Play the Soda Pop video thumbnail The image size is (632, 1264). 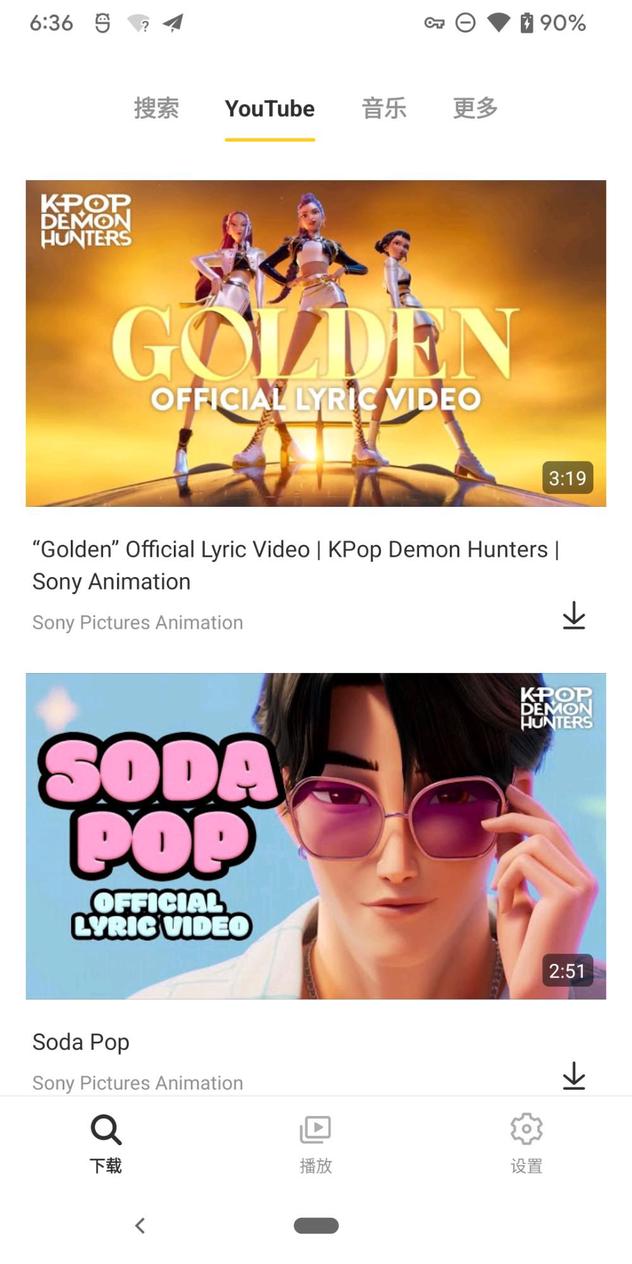[x=316, y=836]
